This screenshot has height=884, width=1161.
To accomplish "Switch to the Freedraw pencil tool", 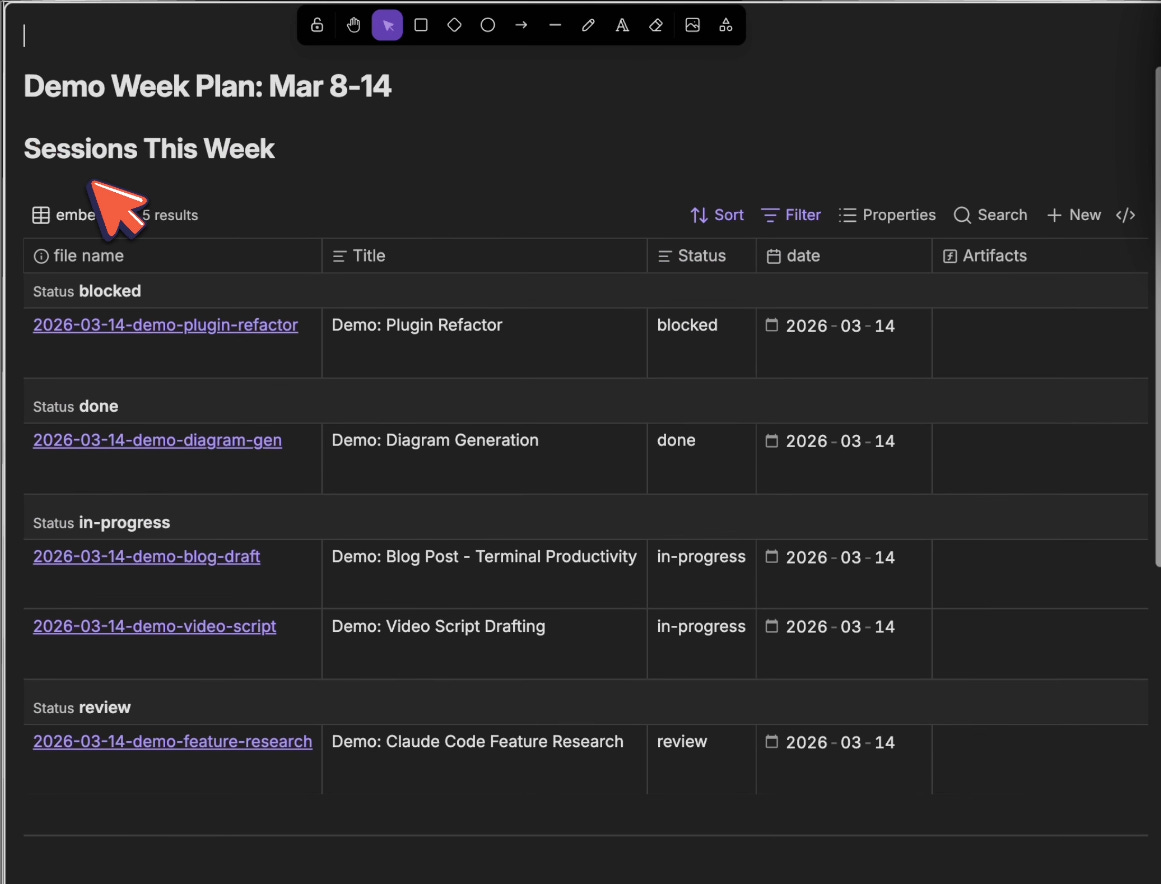I will coord(588,24).
